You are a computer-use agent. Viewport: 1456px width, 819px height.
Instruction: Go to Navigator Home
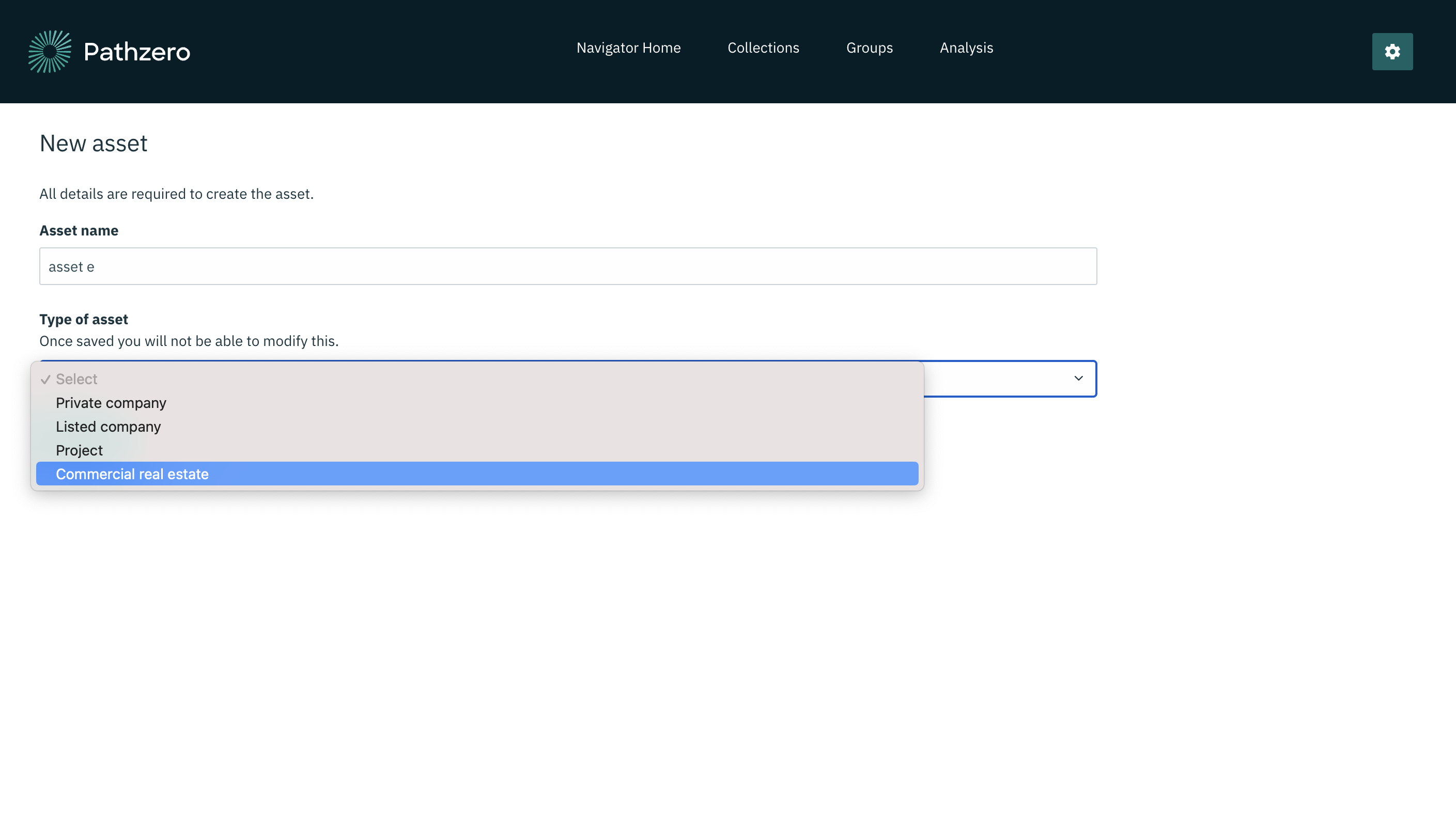[628, 48]
